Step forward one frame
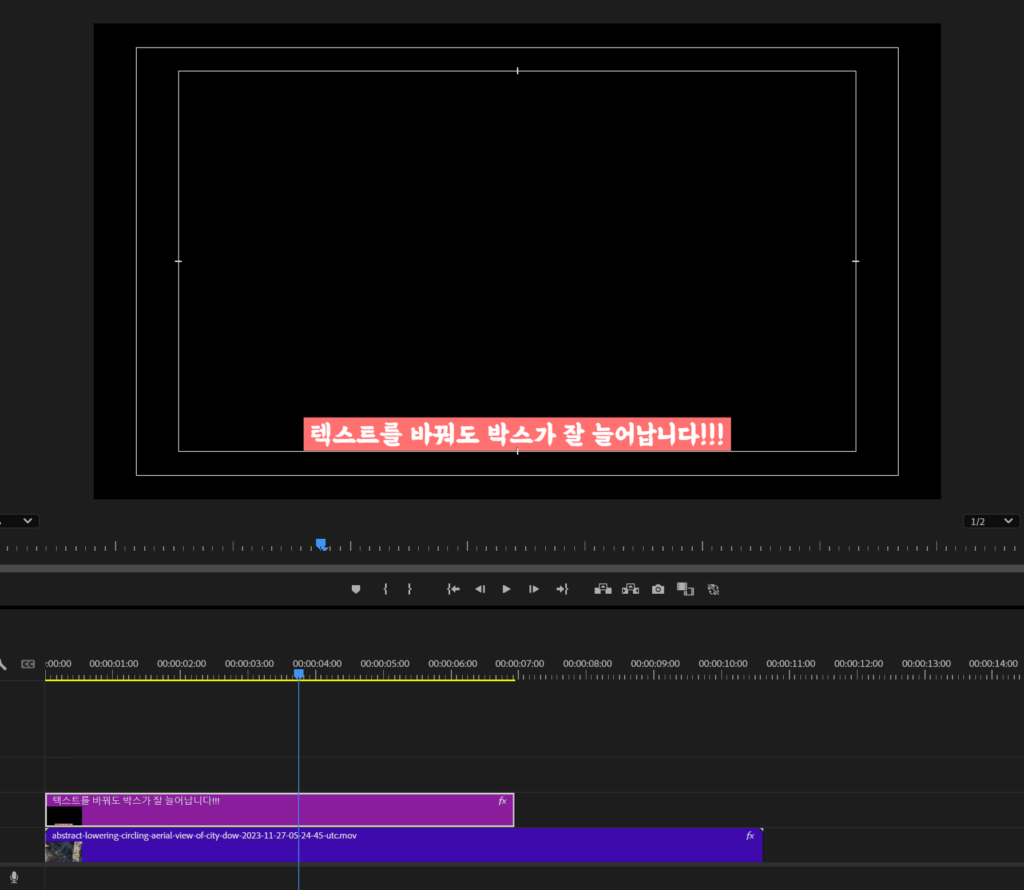1024x890 pixels. pyautogui.click(x=534, y=589)
